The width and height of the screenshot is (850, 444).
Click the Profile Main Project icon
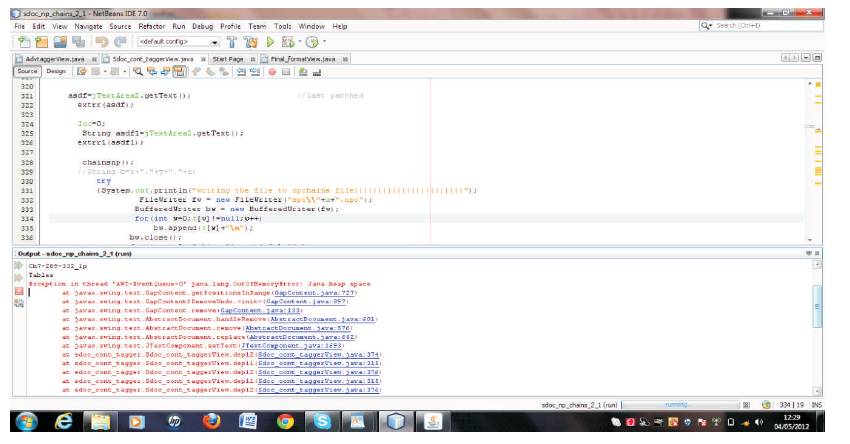(312, 42)
